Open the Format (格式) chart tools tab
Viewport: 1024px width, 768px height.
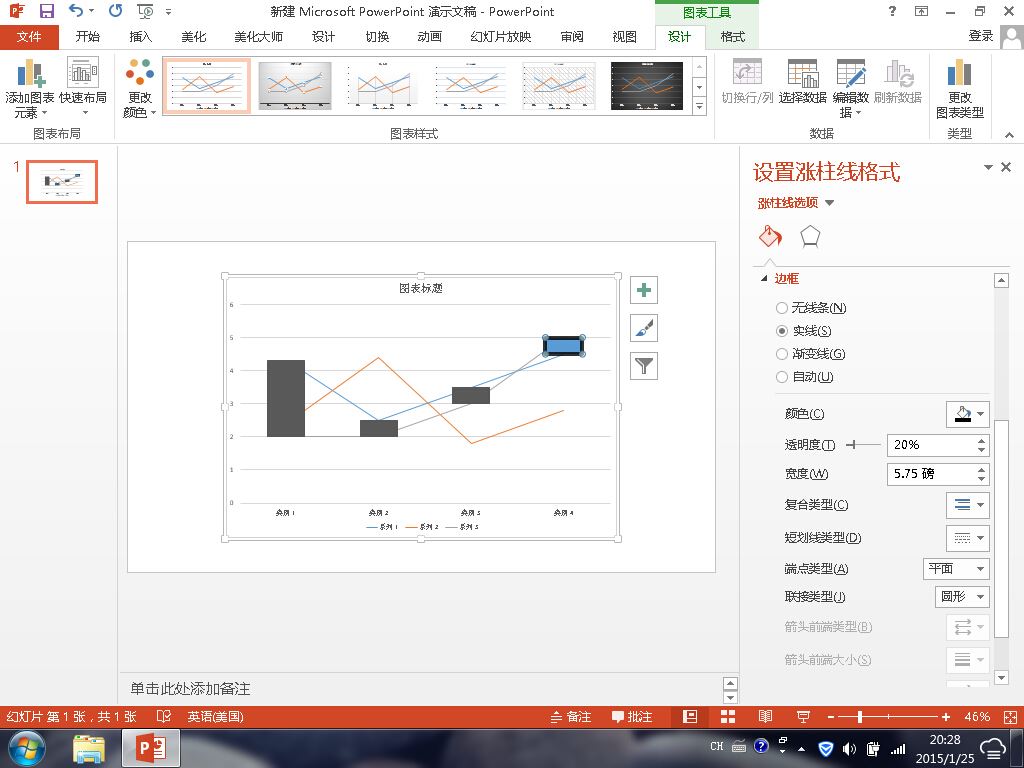pos(732,37)
